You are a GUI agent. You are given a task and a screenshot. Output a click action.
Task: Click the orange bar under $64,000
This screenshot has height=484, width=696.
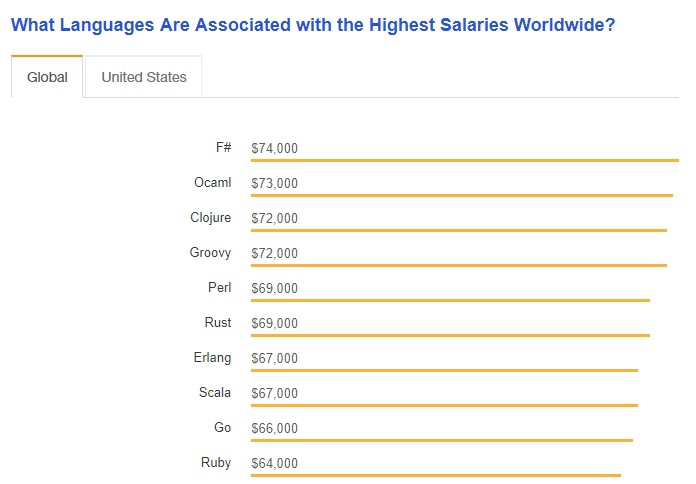[x=435, y=475]
